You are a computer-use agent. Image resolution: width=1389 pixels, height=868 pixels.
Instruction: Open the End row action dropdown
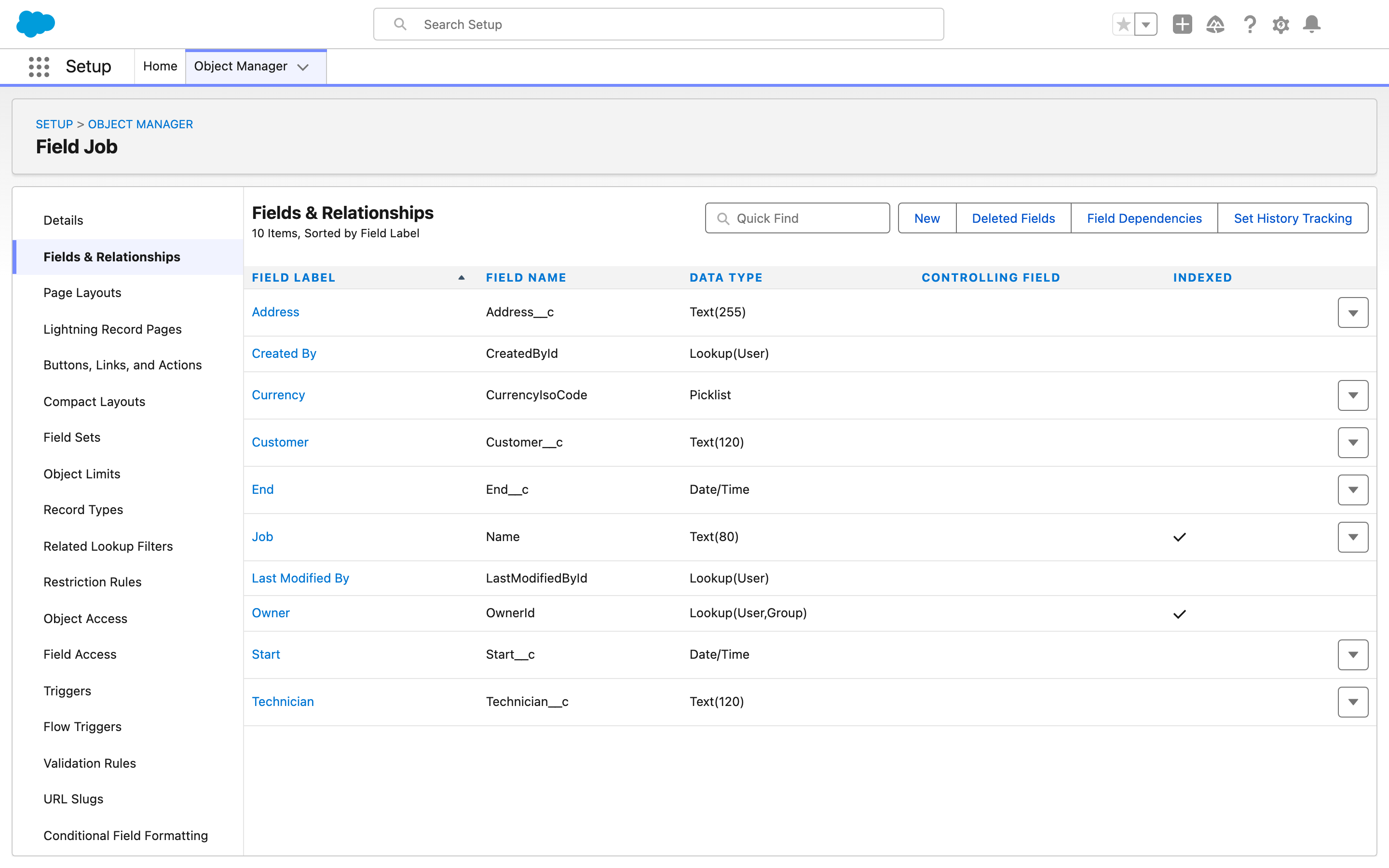(x=1353, y=489)
